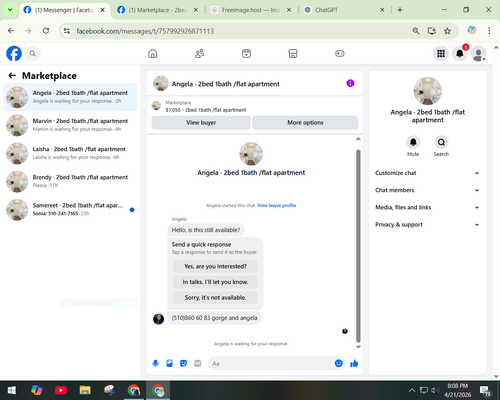Click the listing thumbnail beside $1,050 price
Image resolution: width=500 pixels, height=400 pixels.
pos(156,106)
